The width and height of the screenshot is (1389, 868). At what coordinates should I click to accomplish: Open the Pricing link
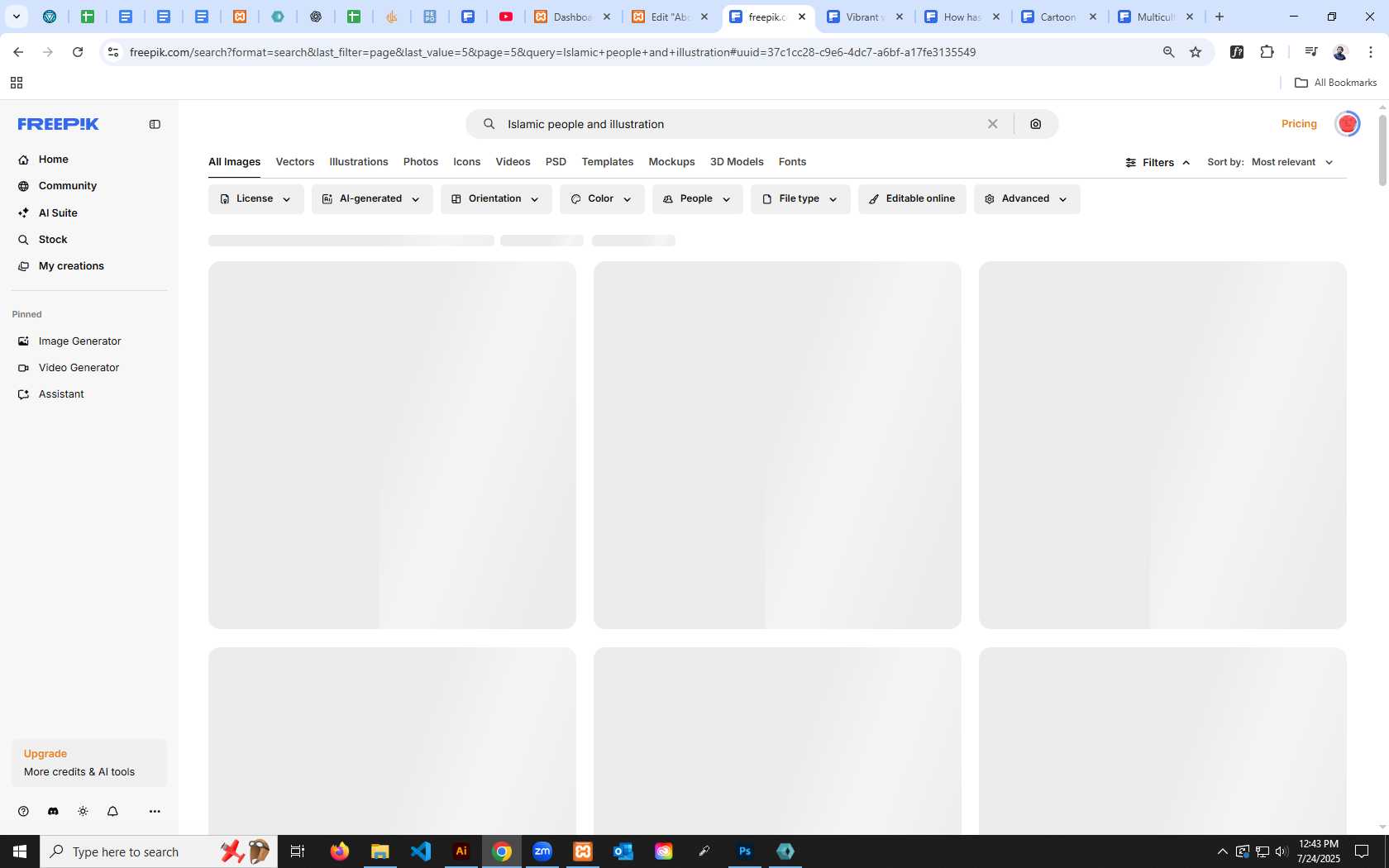tap(1299, 124)
